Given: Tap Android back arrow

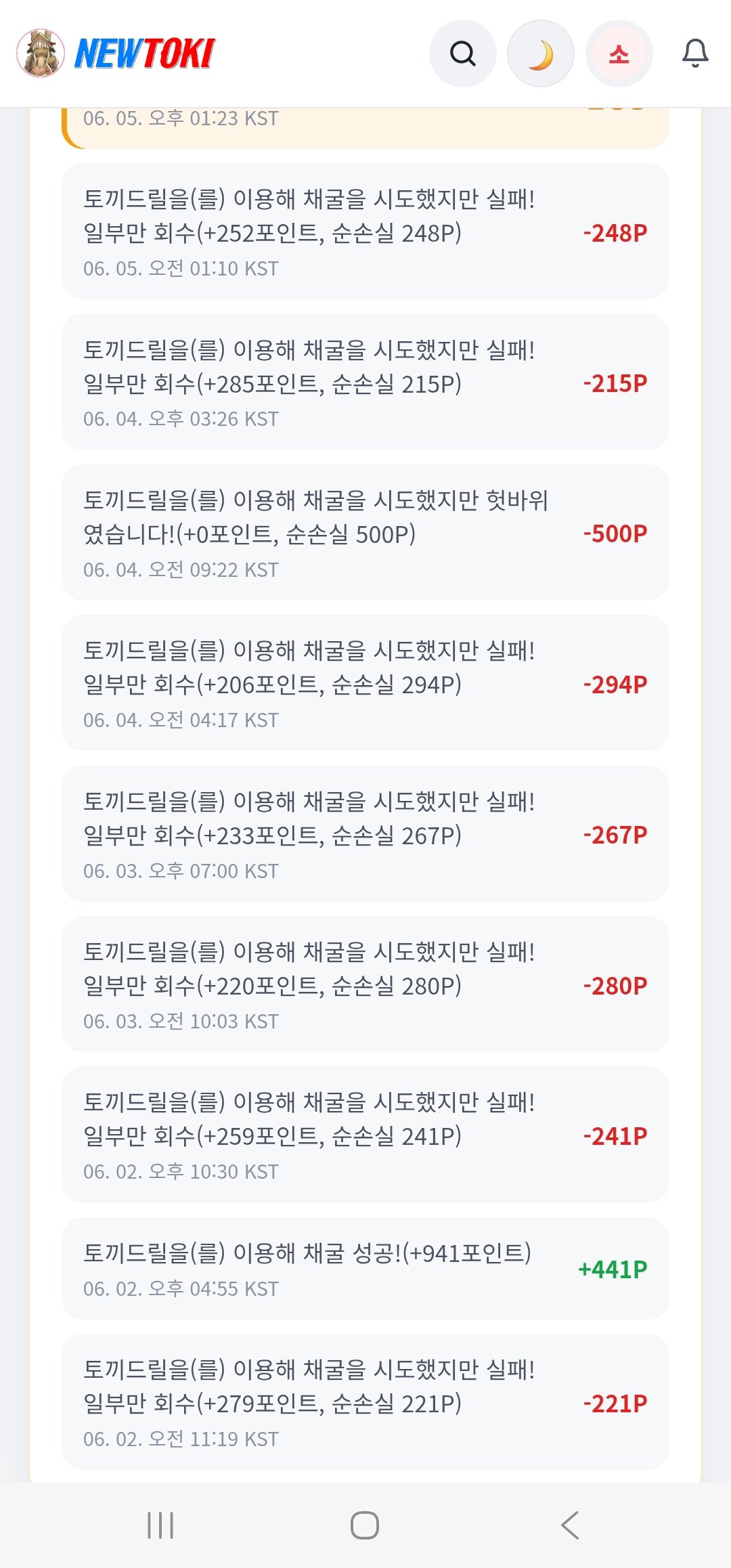Looking at the screenshot, I should coord(570,1525).
